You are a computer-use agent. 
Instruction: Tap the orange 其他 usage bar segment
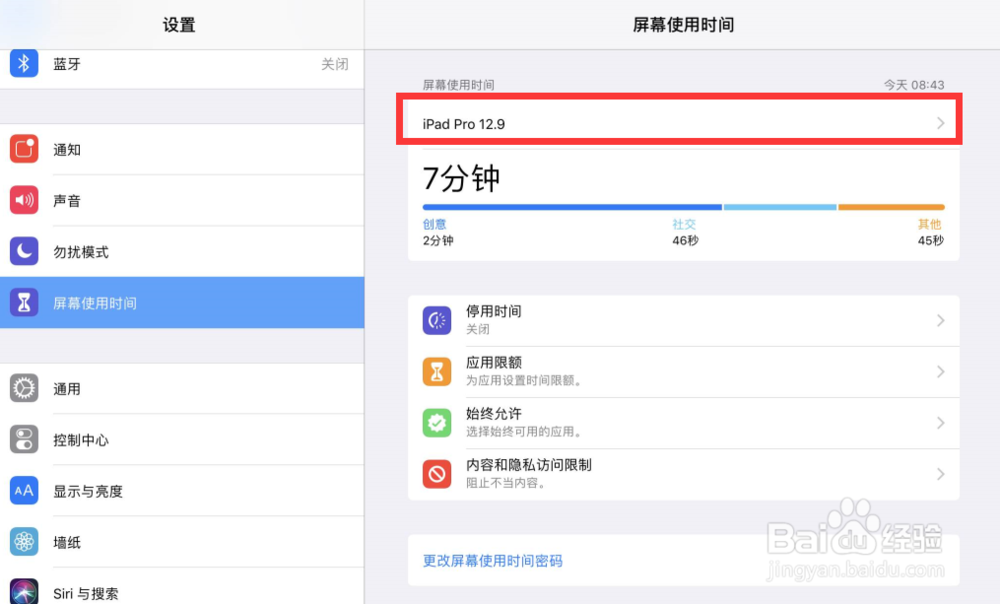[892, 207]
